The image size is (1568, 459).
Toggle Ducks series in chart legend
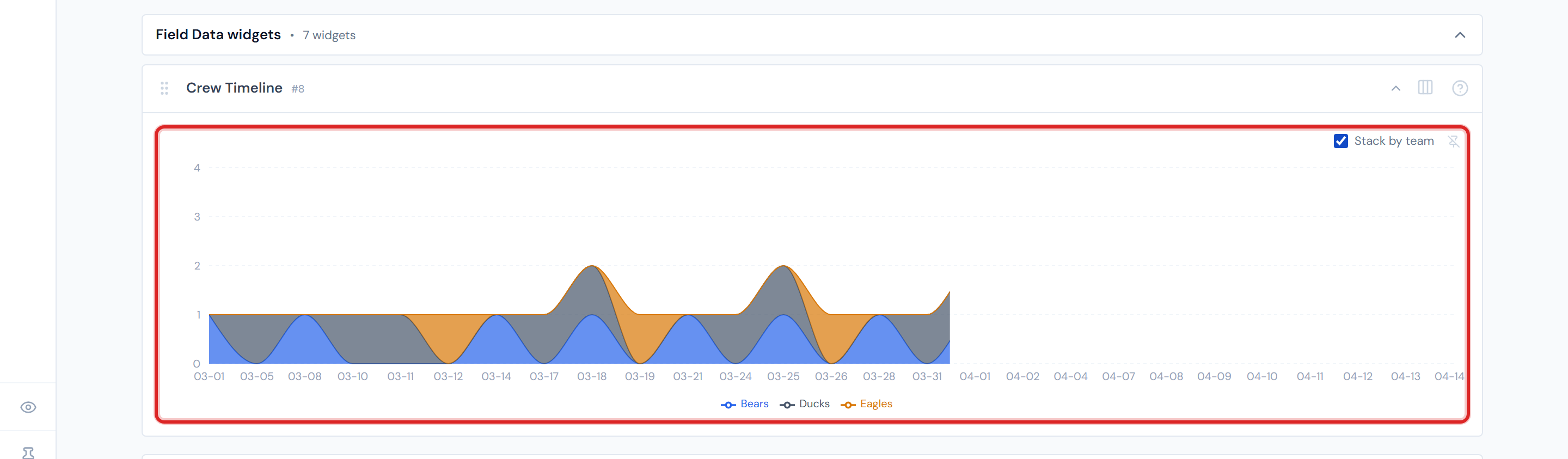(804, 404)
